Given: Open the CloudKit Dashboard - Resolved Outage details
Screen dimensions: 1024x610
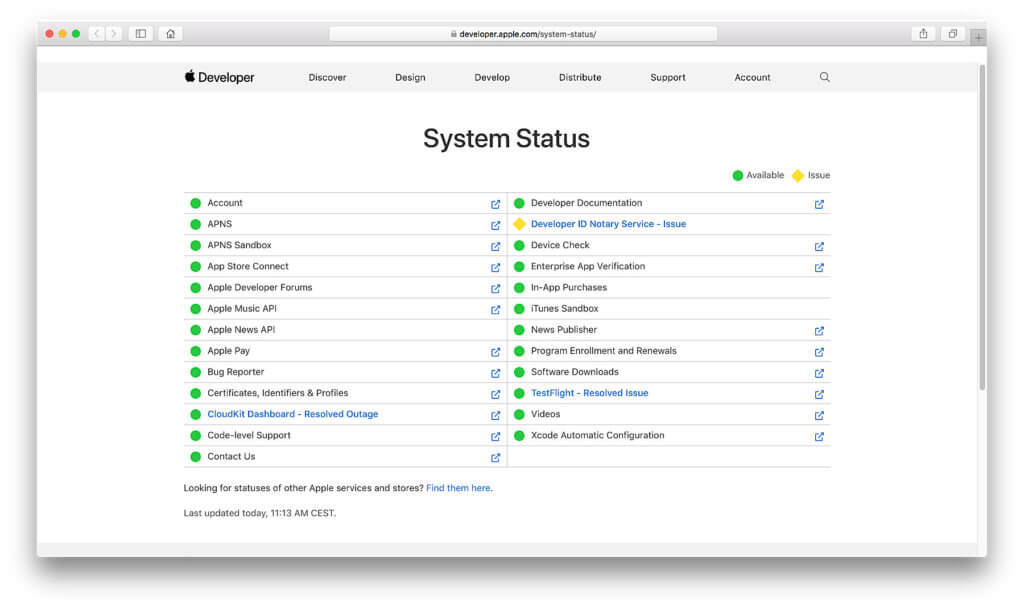Looking at the screenshot, I should [x=292, y=414].
